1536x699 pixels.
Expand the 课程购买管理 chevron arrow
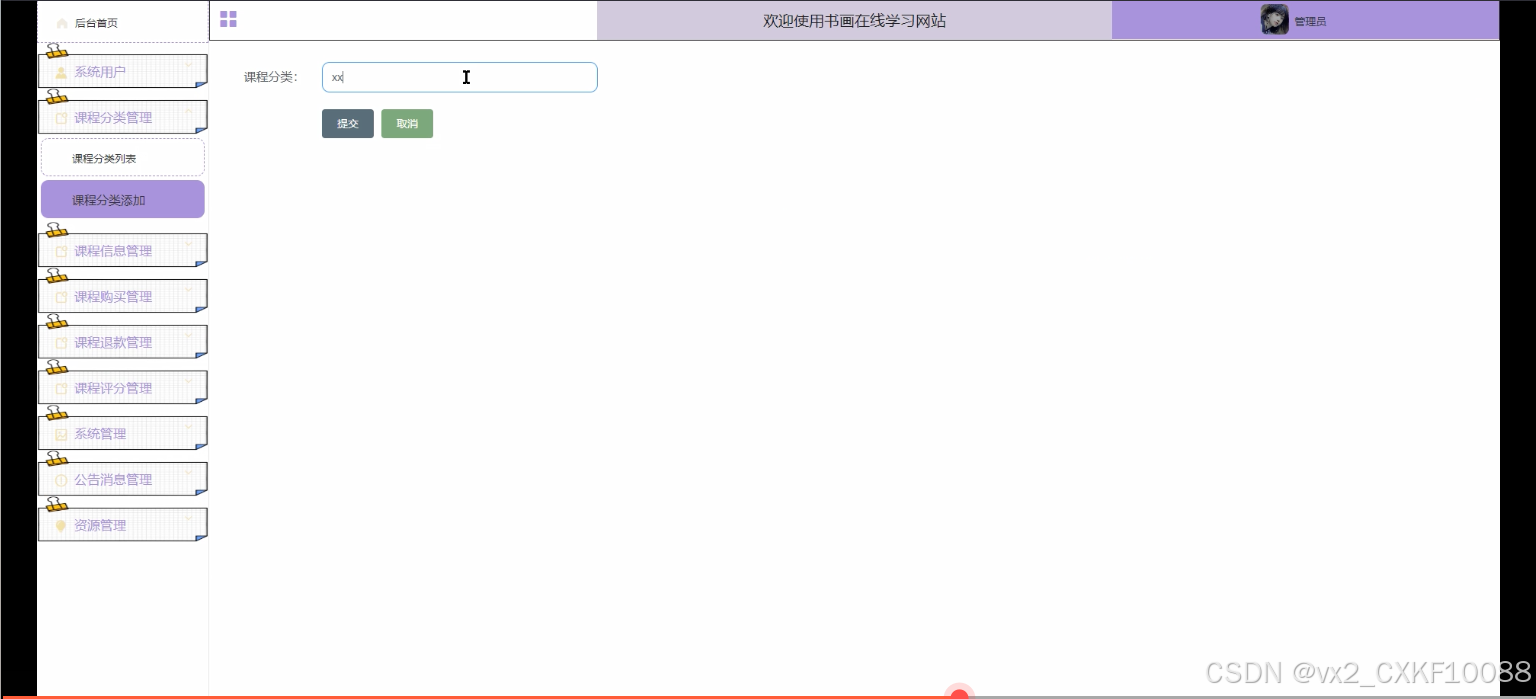(x=188, y=289)
